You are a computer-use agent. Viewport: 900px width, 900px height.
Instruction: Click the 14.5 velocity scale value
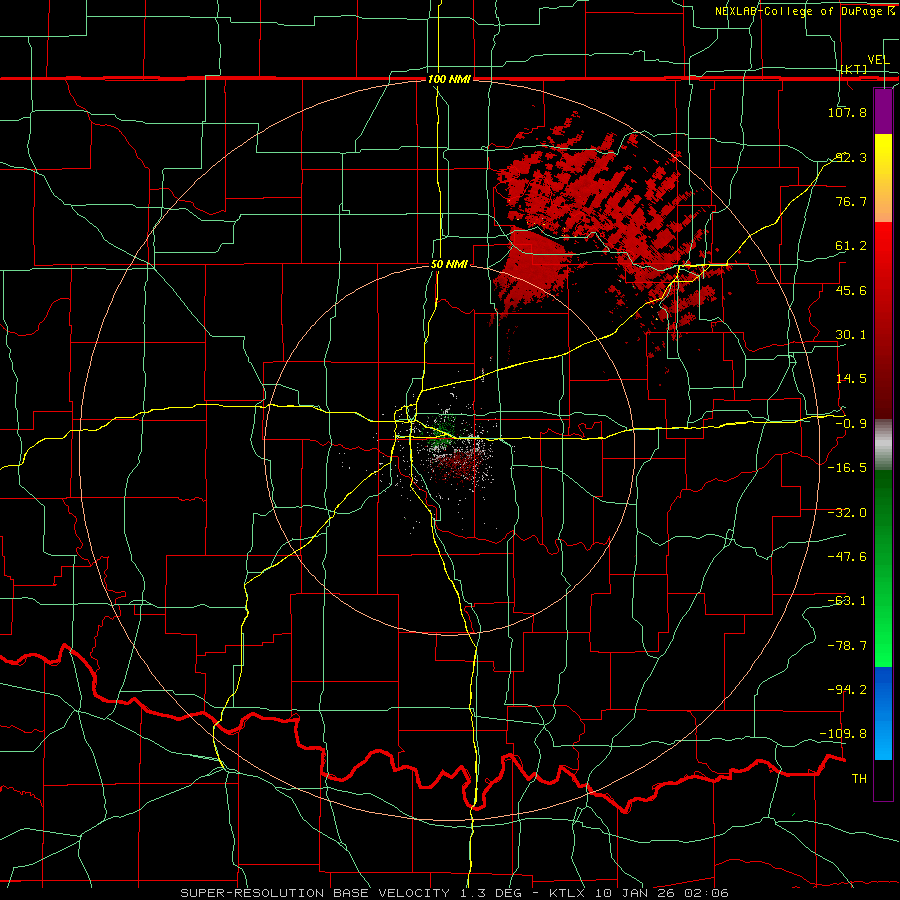click(x=851, y=379)
